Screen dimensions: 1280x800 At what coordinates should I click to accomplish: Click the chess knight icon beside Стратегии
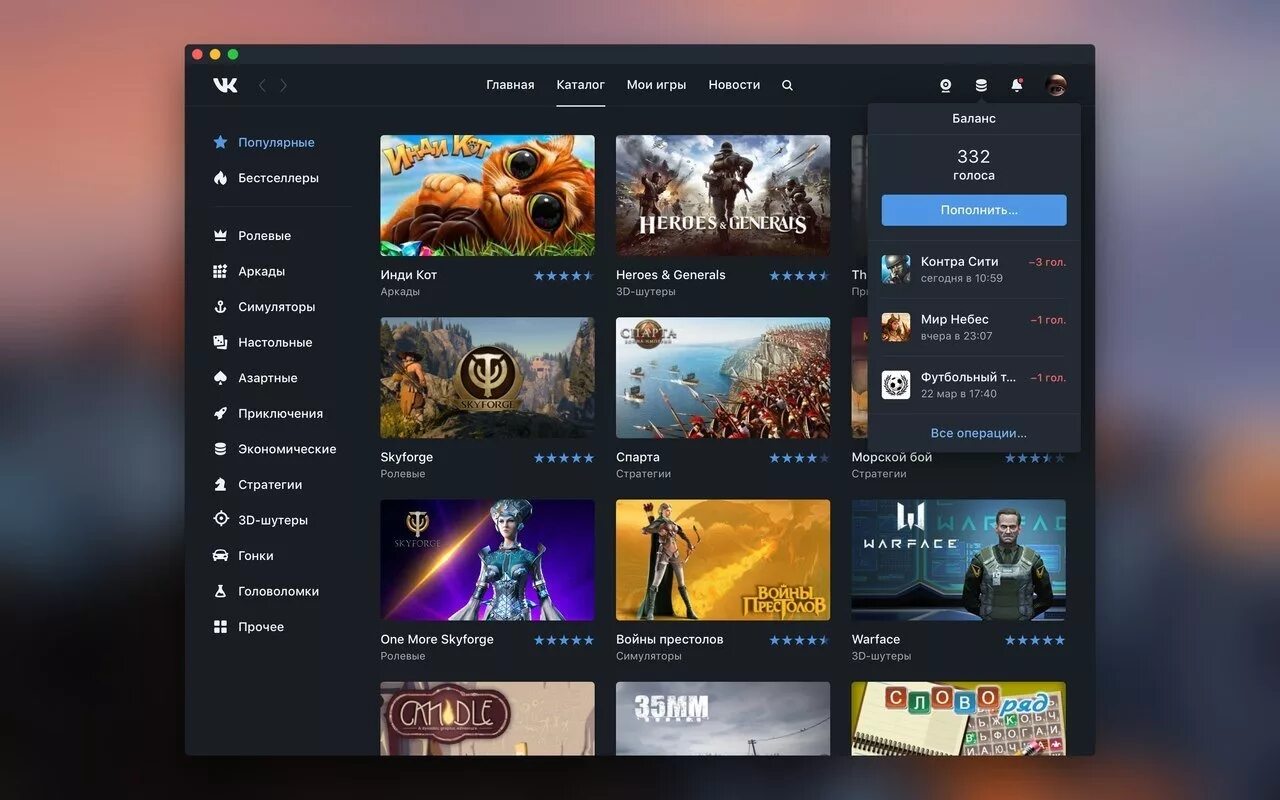[220, 484]
